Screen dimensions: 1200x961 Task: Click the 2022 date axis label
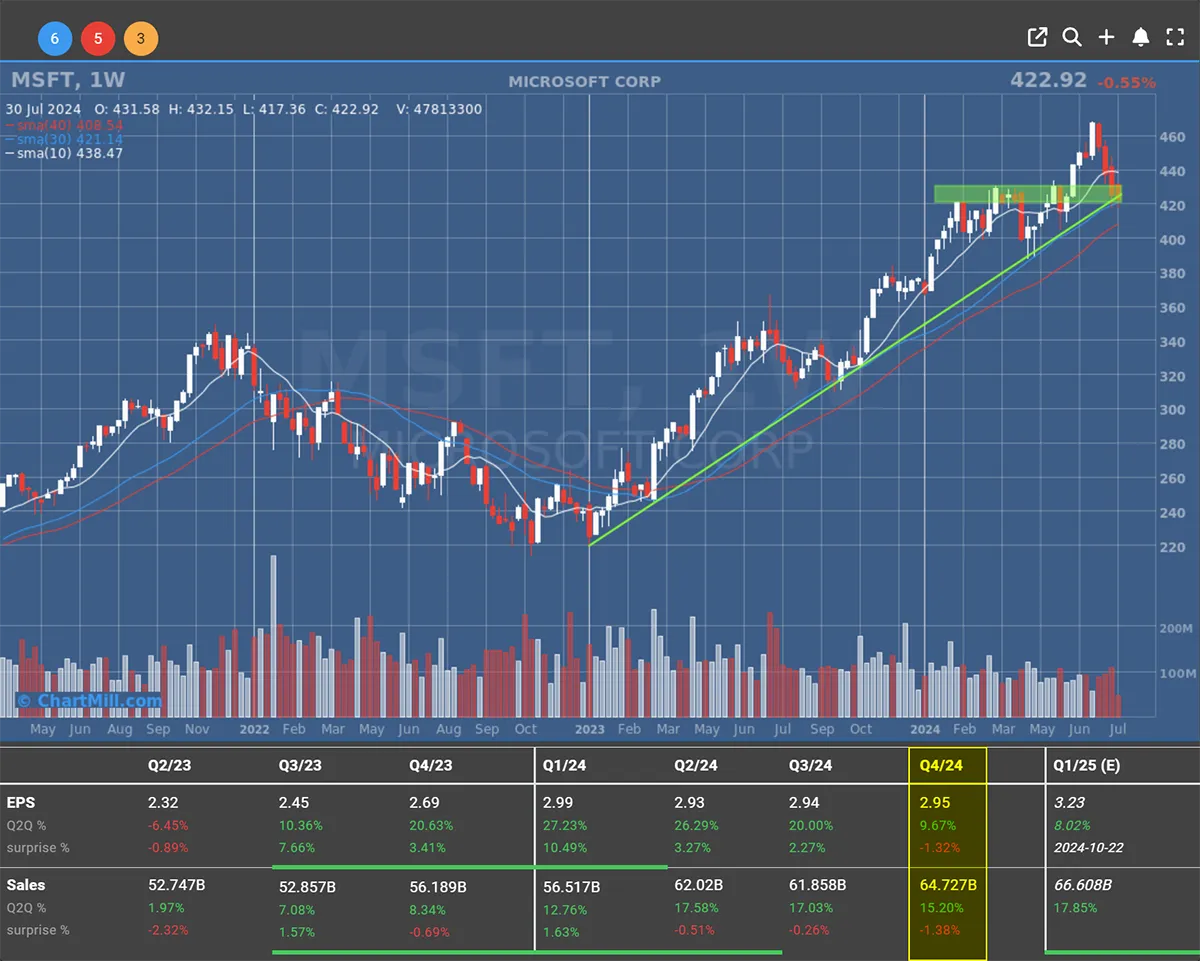254,730
